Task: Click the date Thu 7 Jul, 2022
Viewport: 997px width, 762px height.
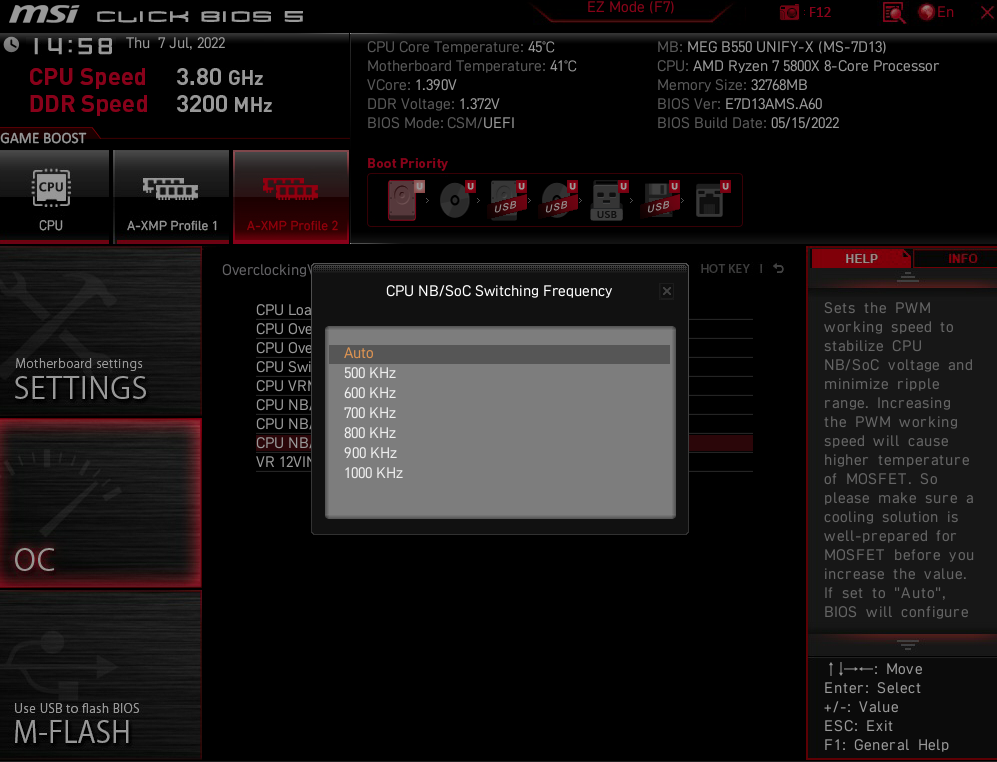Action: (x=175, y=43)
